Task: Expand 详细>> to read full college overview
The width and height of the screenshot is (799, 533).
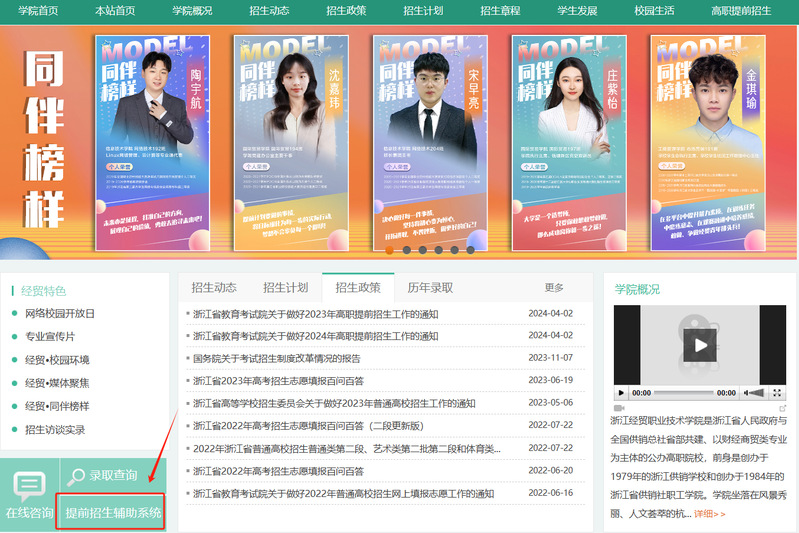Action: [709, 514]
